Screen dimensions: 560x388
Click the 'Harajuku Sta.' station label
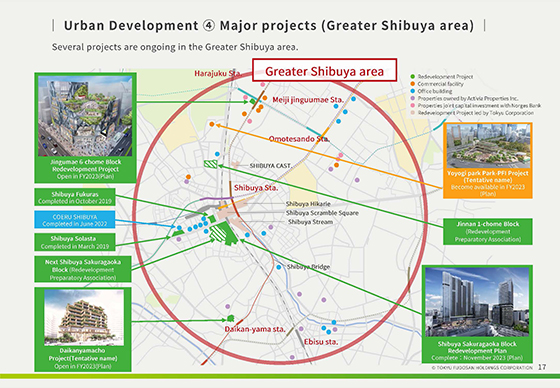click(x=218, y=73)
